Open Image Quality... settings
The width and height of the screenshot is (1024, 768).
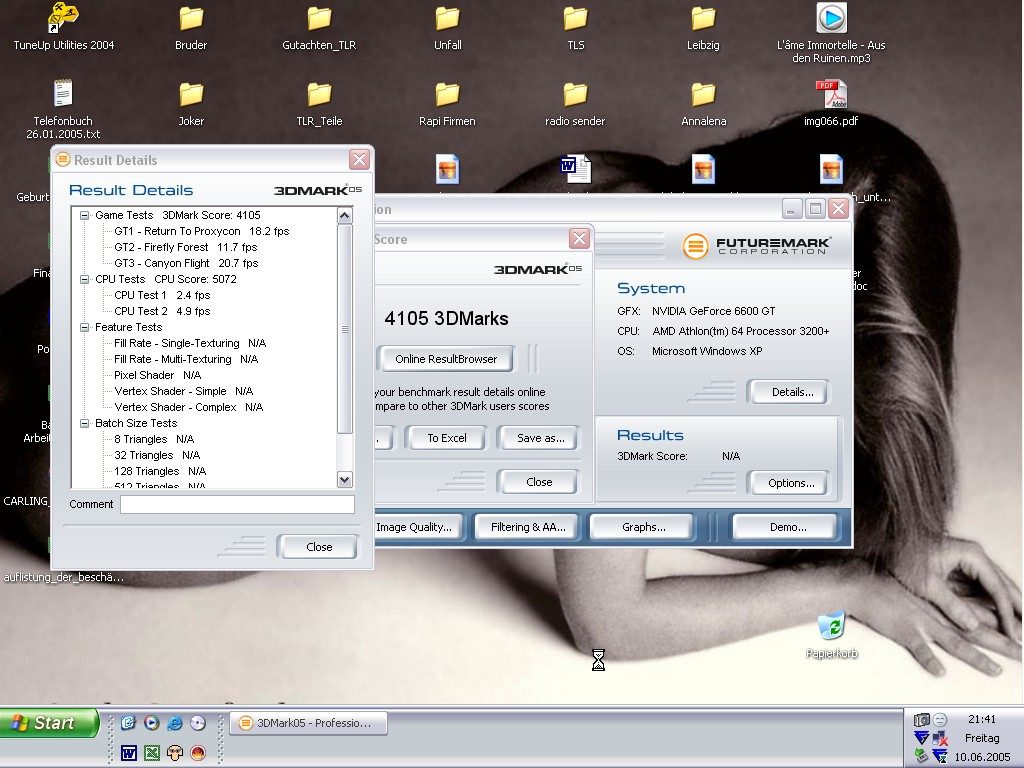click(418, 527)
